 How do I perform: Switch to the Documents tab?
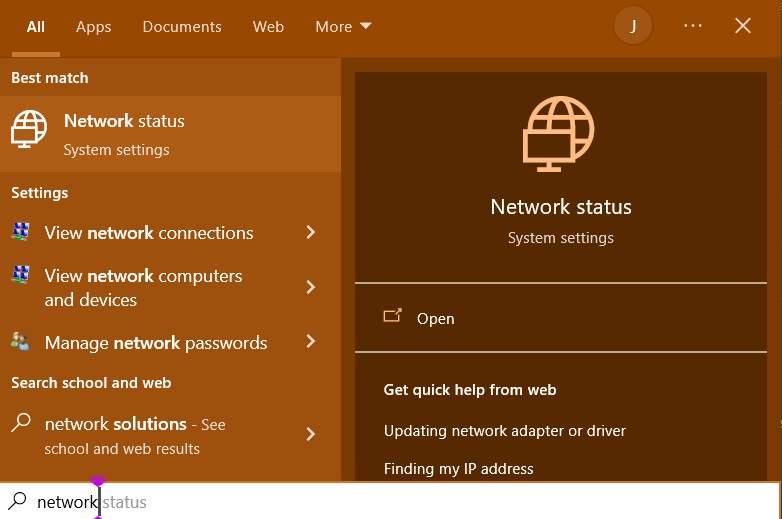tap(181, 27)
